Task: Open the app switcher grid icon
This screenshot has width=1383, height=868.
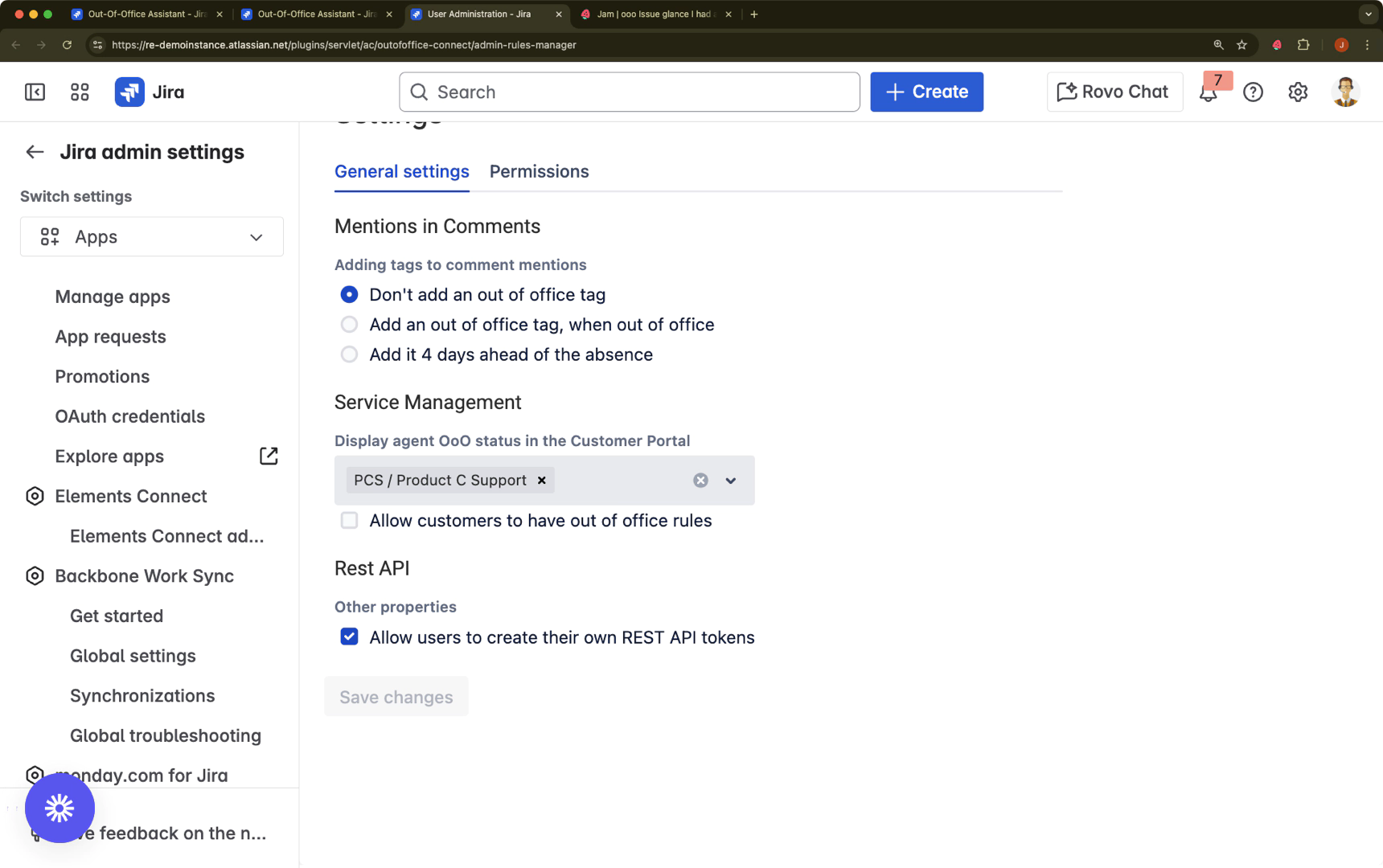Action: (80, 92)
